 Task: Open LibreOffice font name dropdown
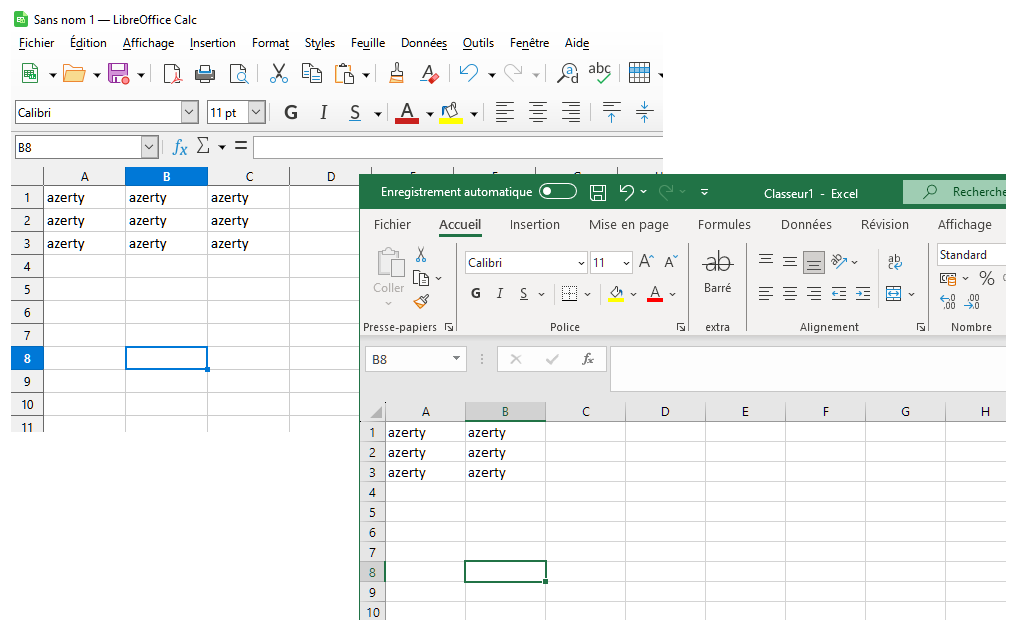point(189,113)
